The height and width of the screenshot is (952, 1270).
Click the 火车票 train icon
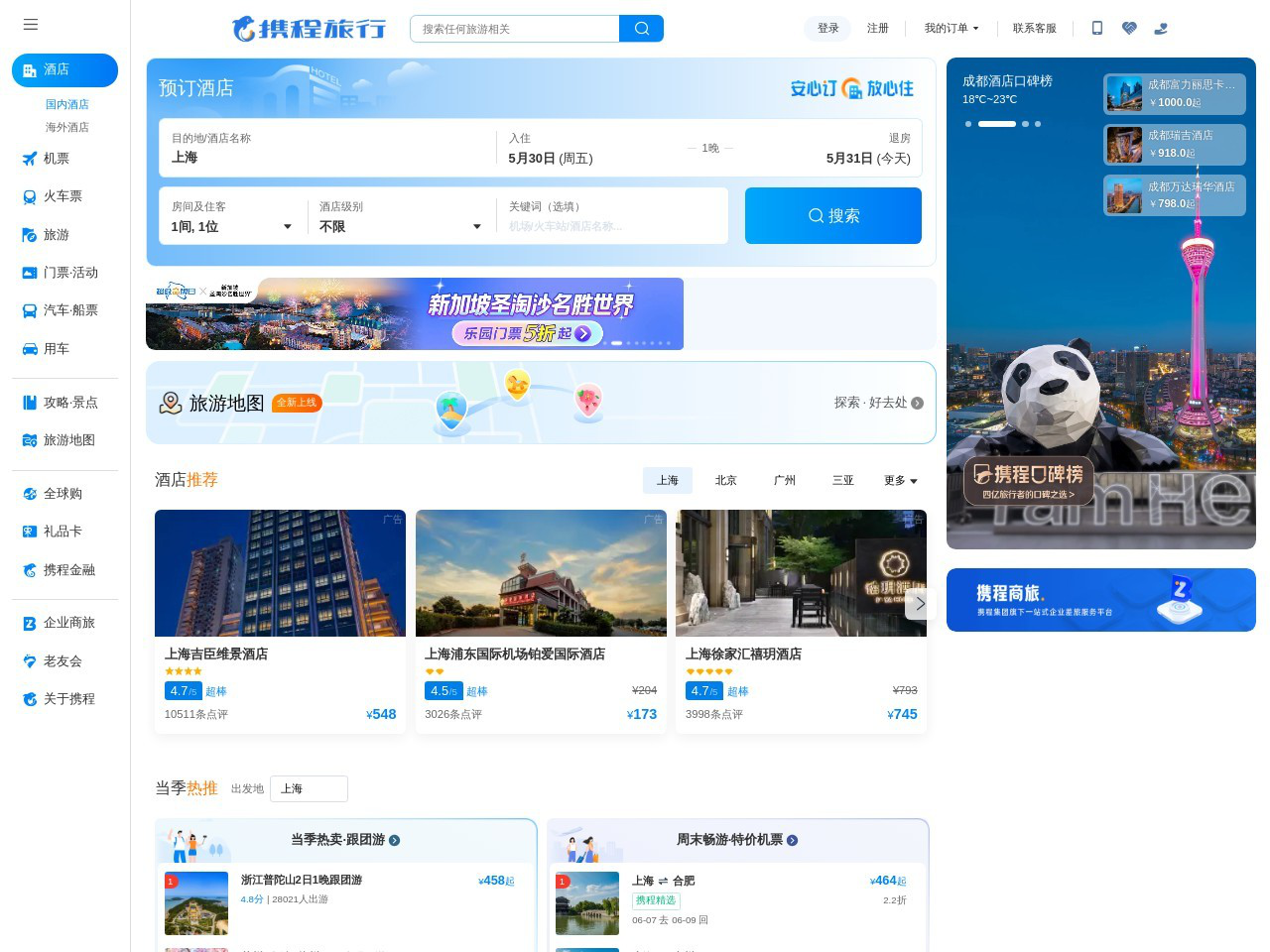[x=30, y=196]
